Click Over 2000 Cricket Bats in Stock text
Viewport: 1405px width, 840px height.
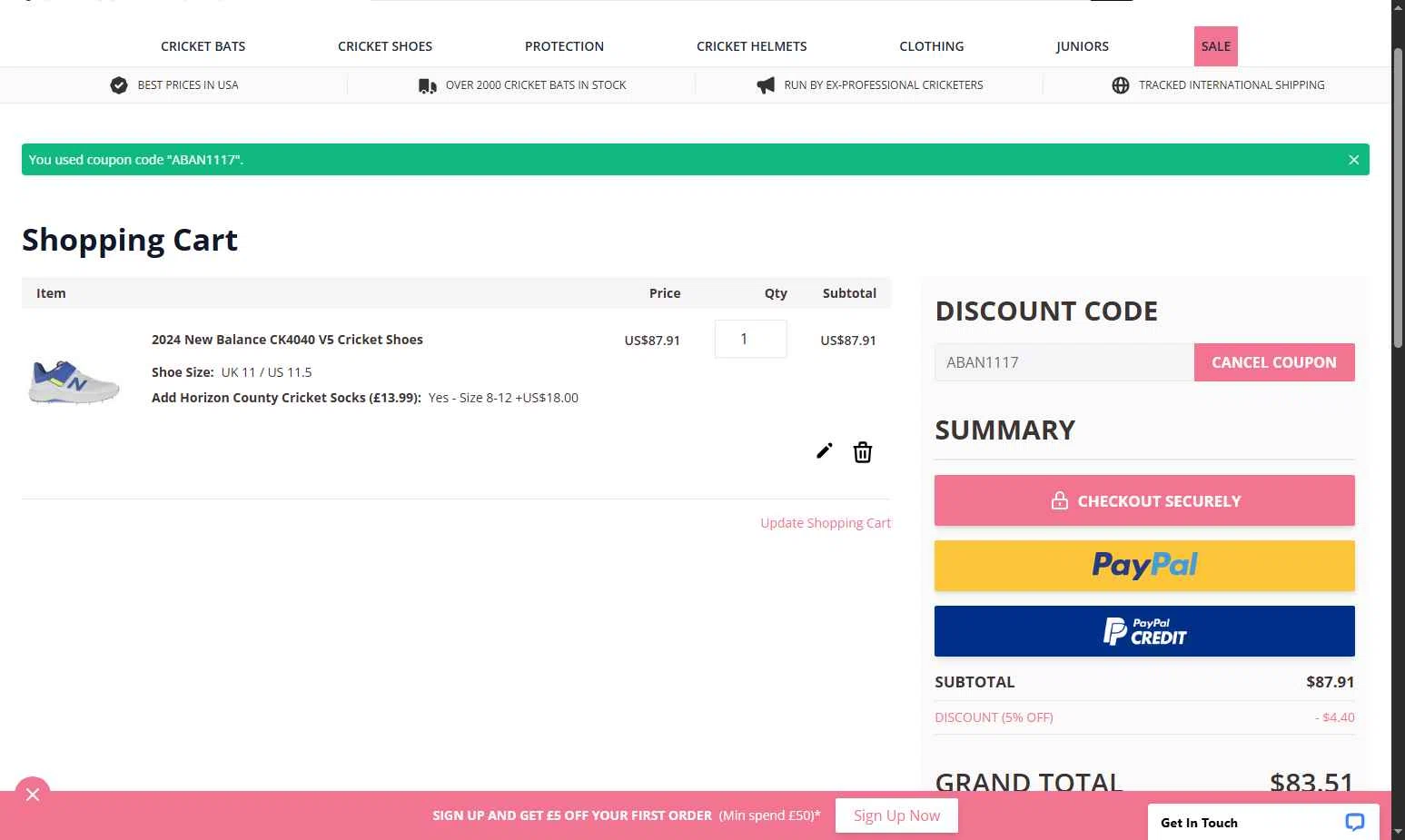point(536,85)
